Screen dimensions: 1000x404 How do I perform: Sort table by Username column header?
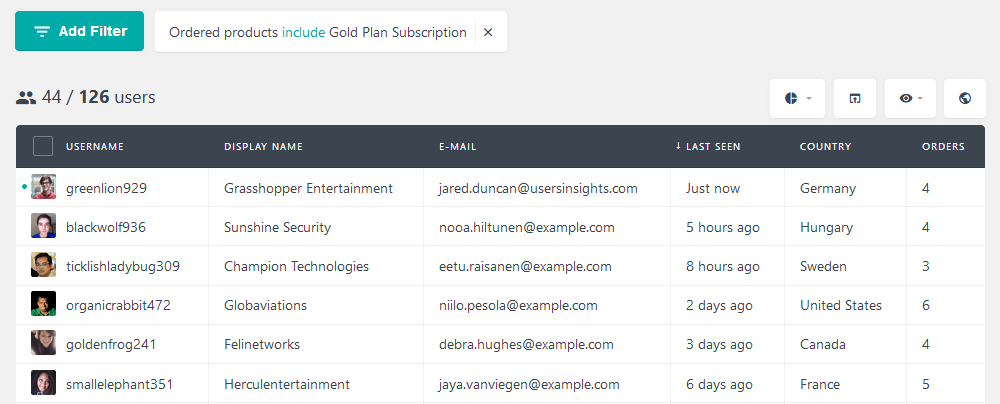point(95,147)
